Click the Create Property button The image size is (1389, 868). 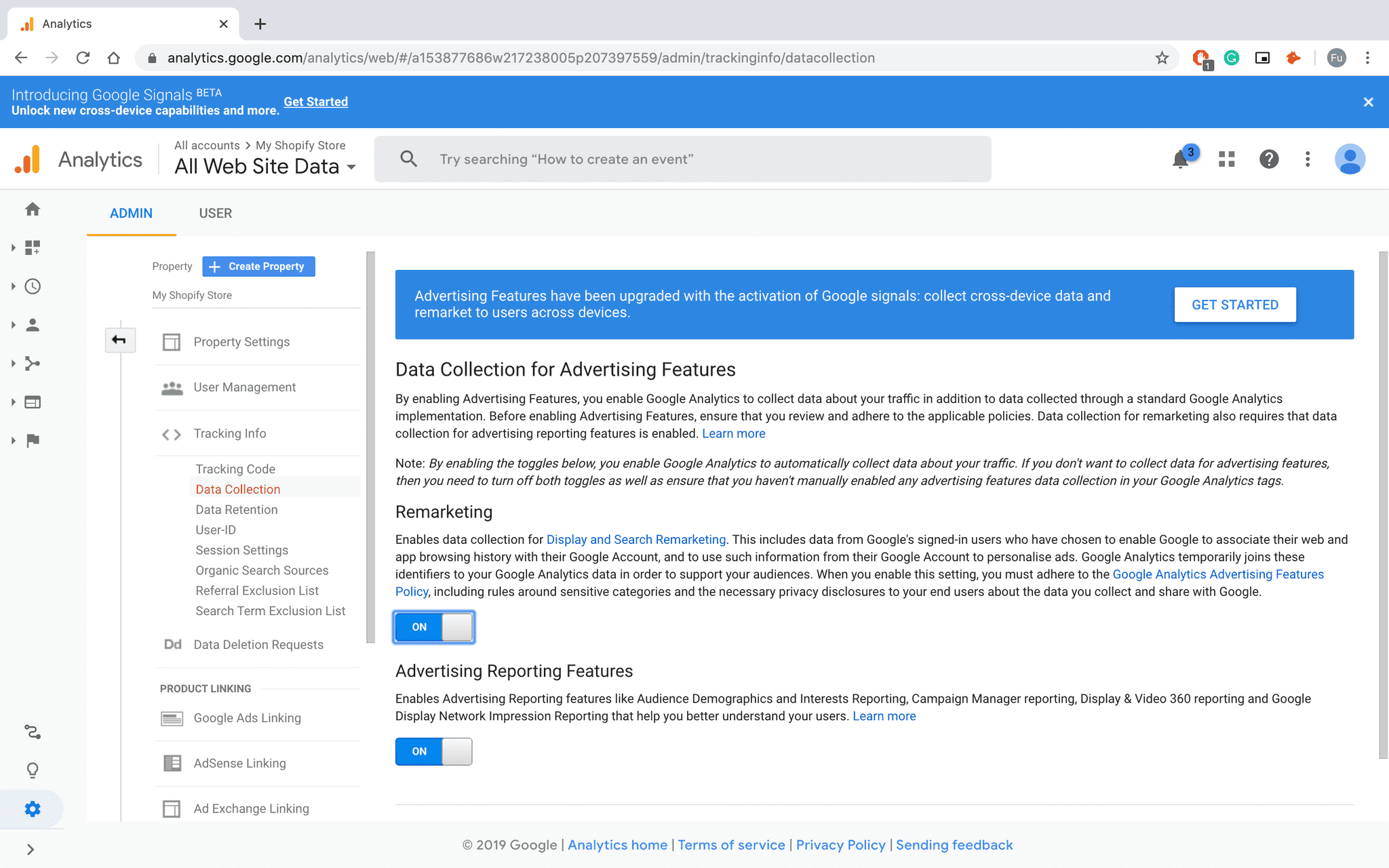click(258, 267)
